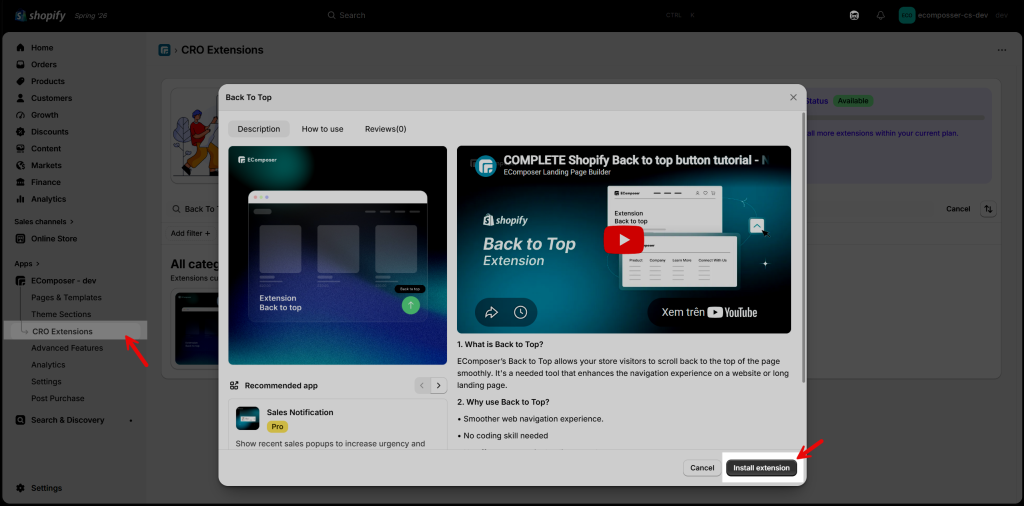Viewport: 1024px width, 506px height.
Task: Open the notifications bell icon
Action: click(x=880, y=15)
